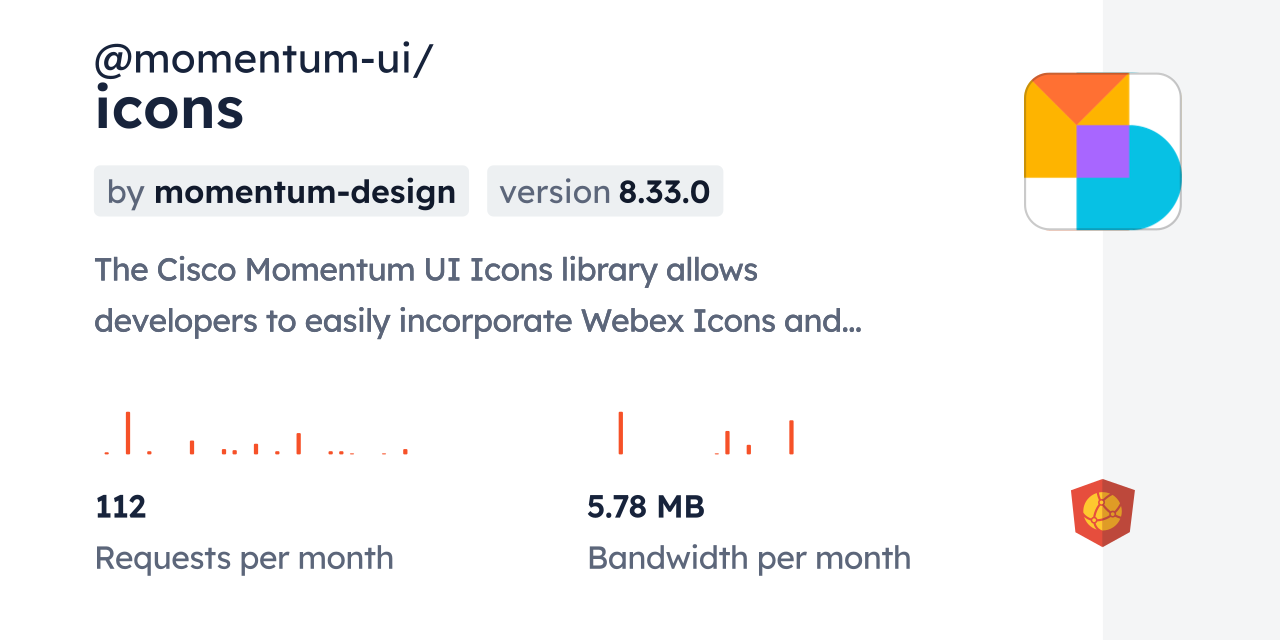
Task: Open the "by momentum-design" author badge
Action: (x=281, y=191)
